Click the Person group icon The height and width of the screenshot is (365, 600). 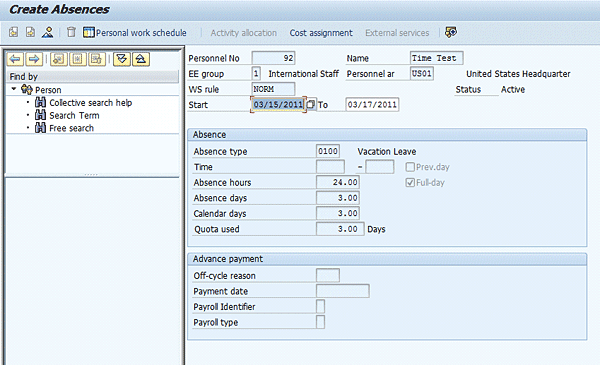(27, 90)
